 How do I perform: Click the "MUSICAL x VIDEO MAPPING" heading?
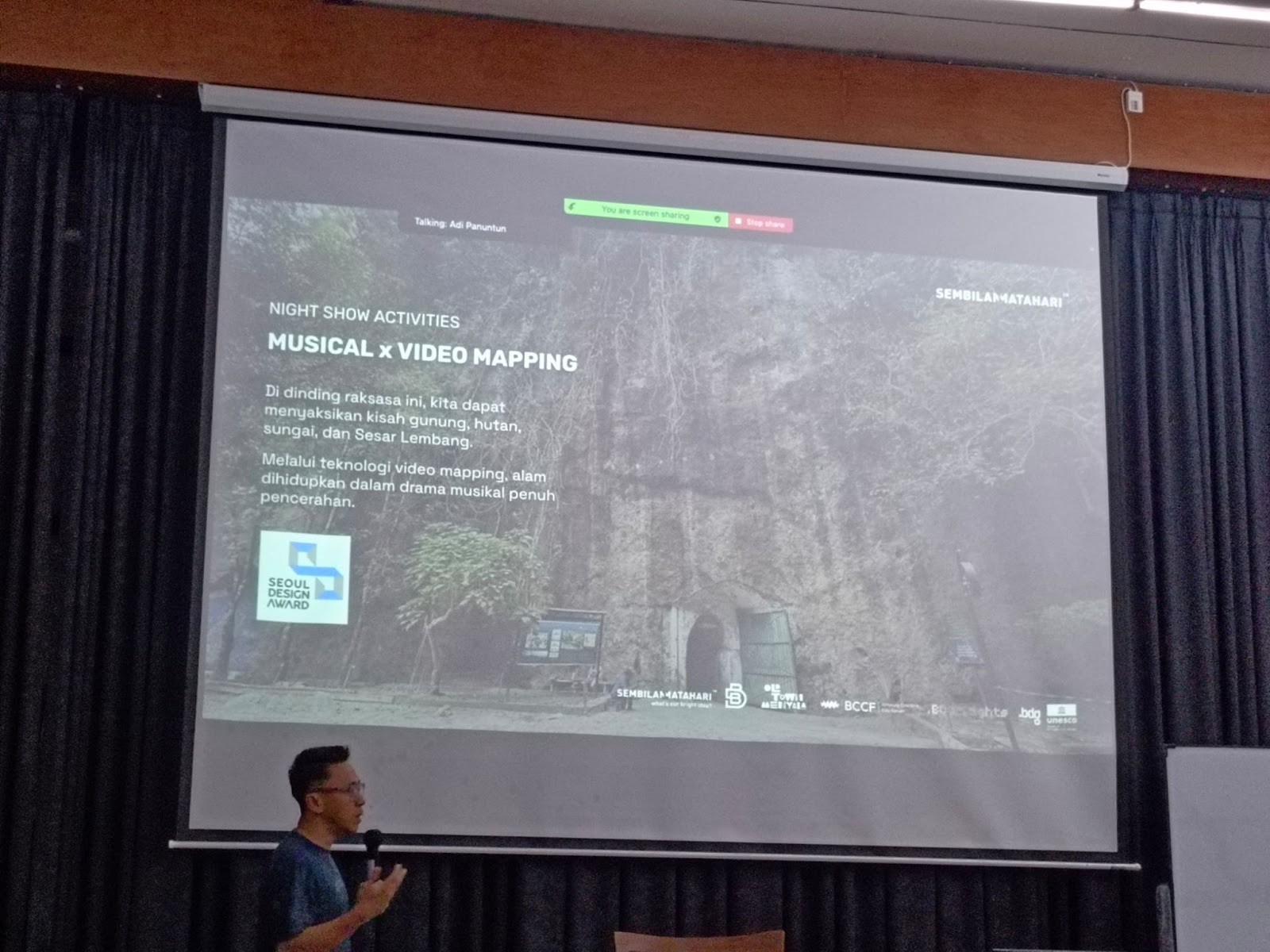coord(422,351)
